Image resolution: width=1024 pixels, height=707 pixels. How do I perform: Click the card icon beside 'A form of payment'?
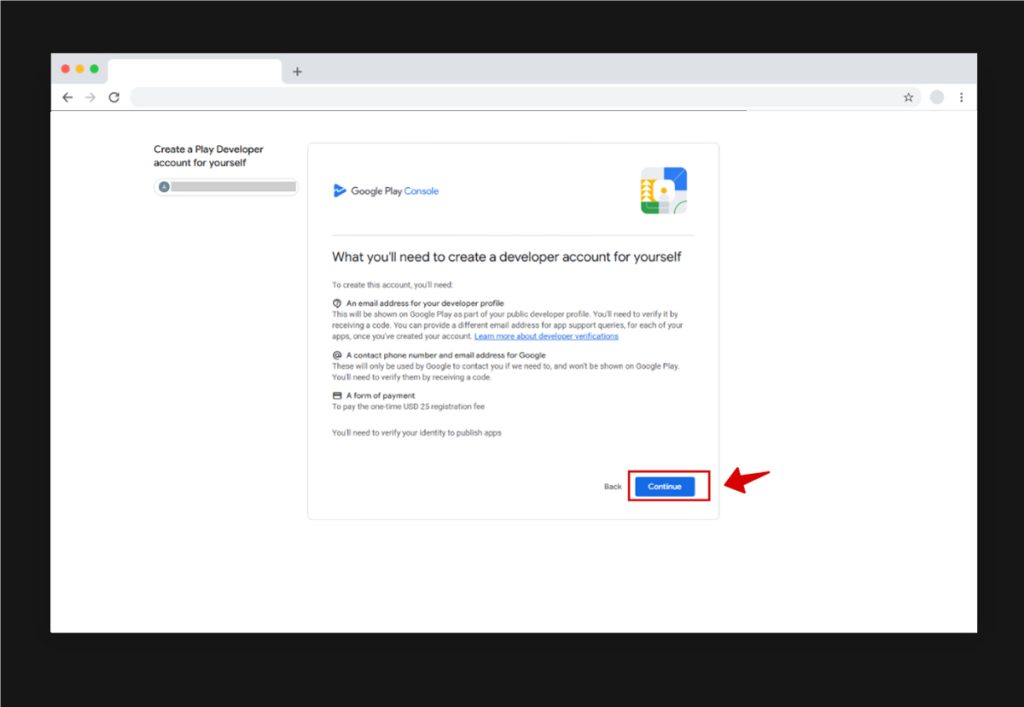(x=337, y=396)
